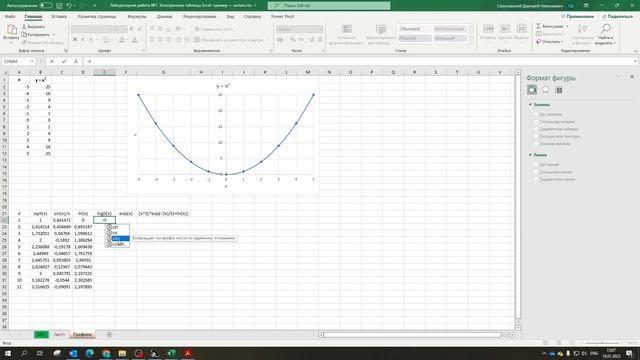Select the 'Градиентная заливка' radio button

point(536,129)
